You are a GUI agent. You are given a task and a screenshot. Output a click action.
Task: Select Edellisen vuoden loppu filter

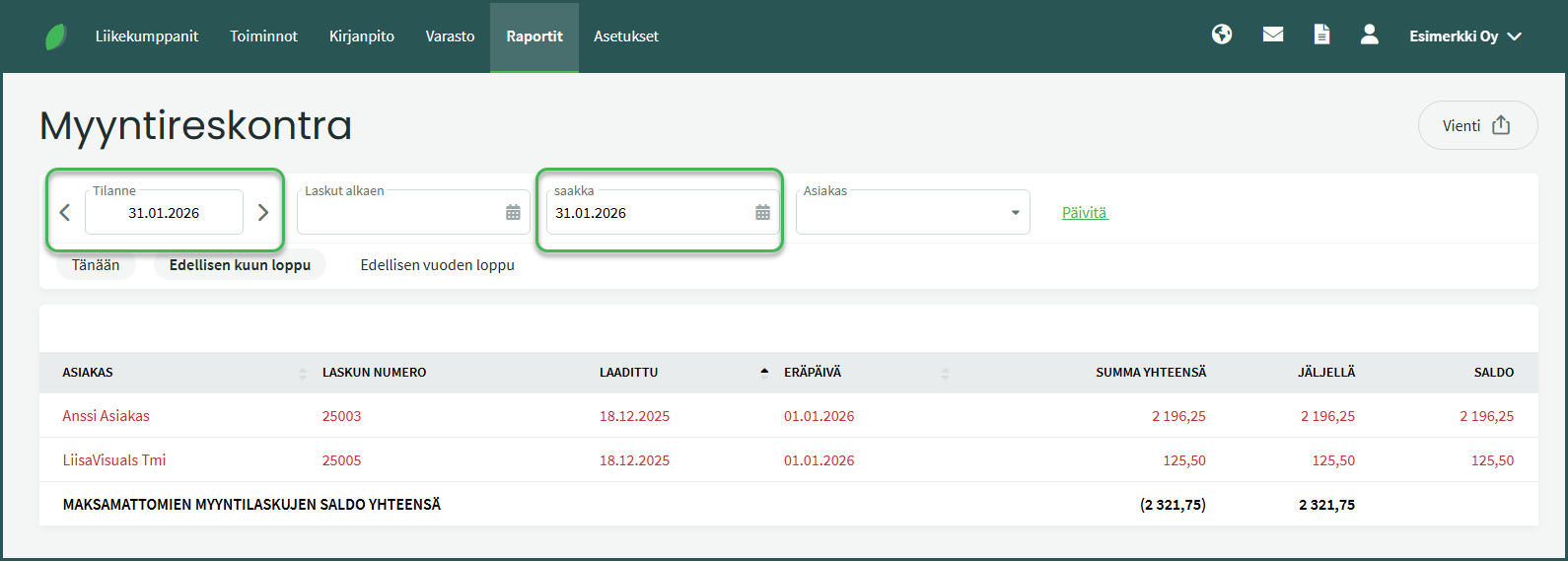(437, 265)
